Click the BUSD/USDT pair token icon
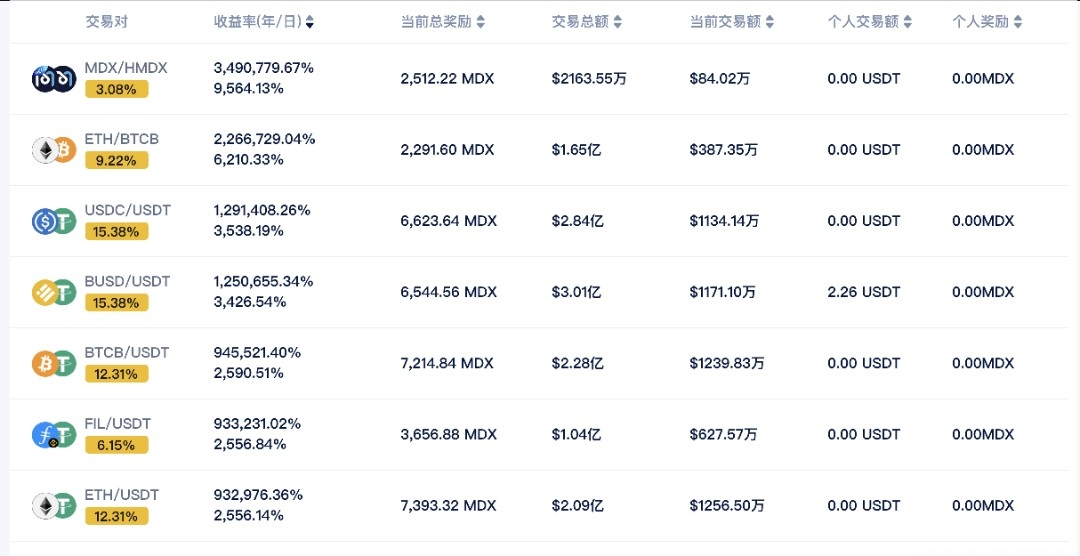Screen dimensions: 1080x556 [54, 292]
